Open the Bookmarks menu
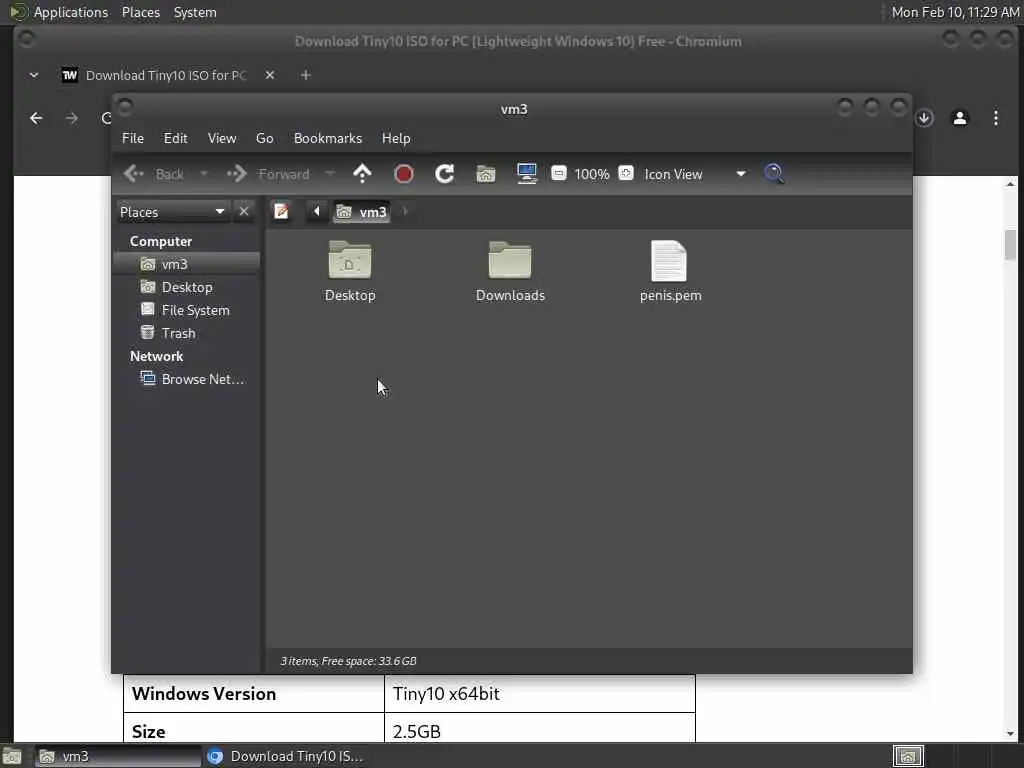The image size is (1024, 768). coord(328,138)
